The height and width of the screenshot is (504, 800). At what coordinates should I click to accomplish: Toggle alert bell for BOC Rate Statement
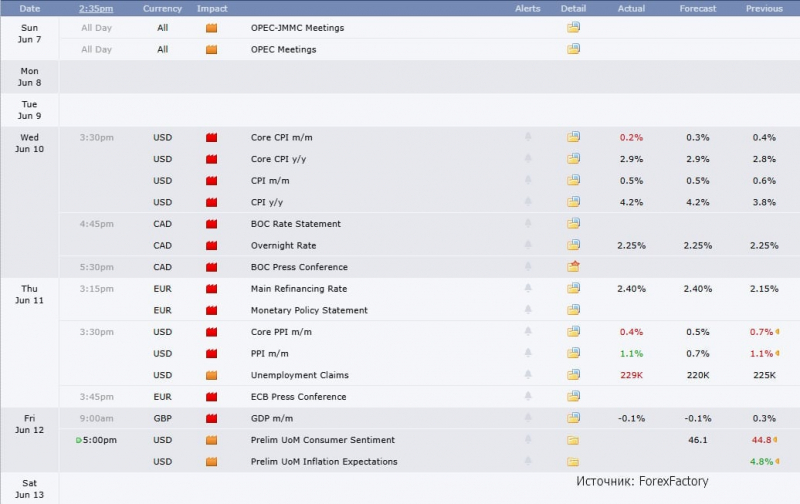pyautogui.click(x=528, y=223)
